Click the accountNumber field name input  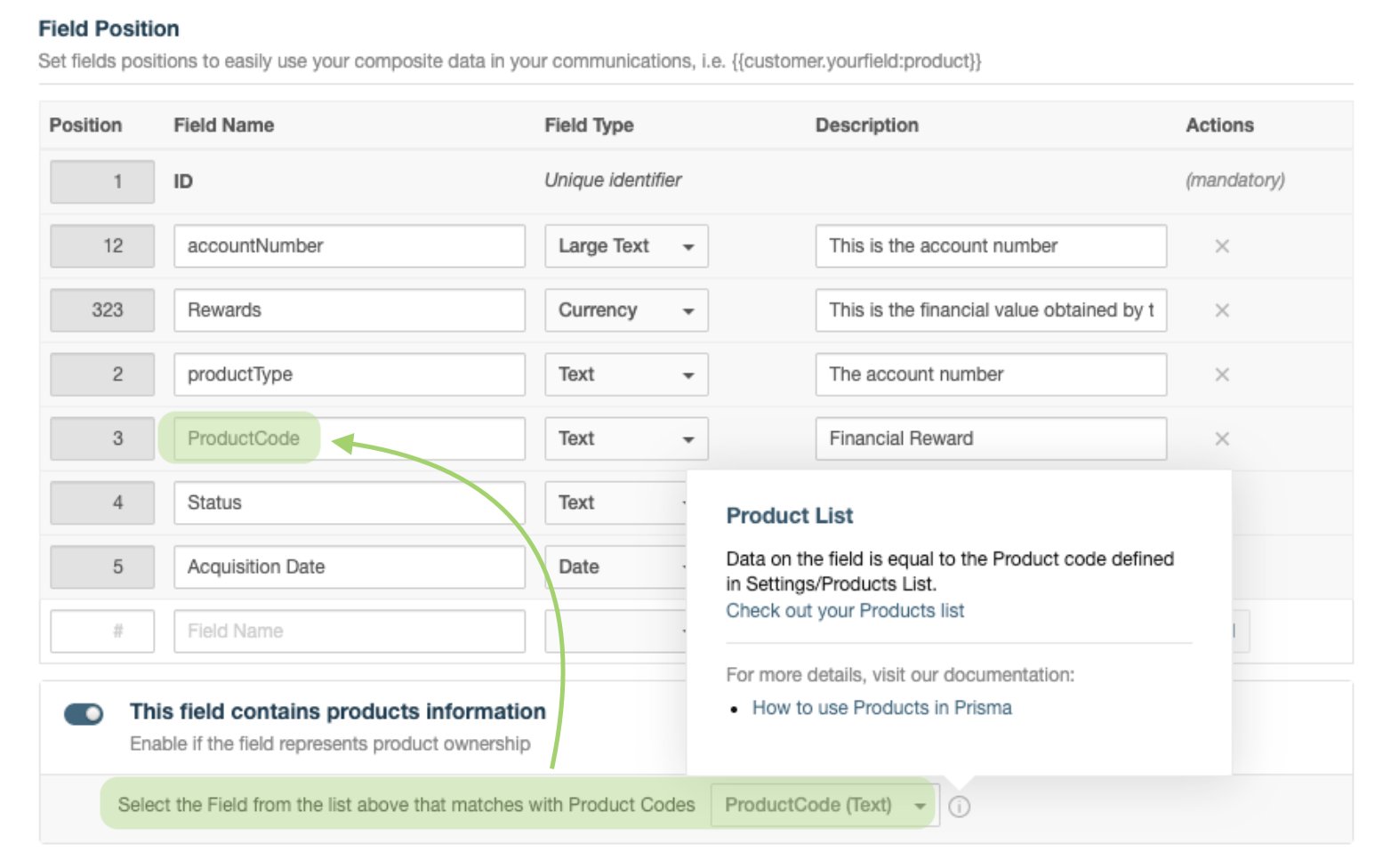pos(349,246)
